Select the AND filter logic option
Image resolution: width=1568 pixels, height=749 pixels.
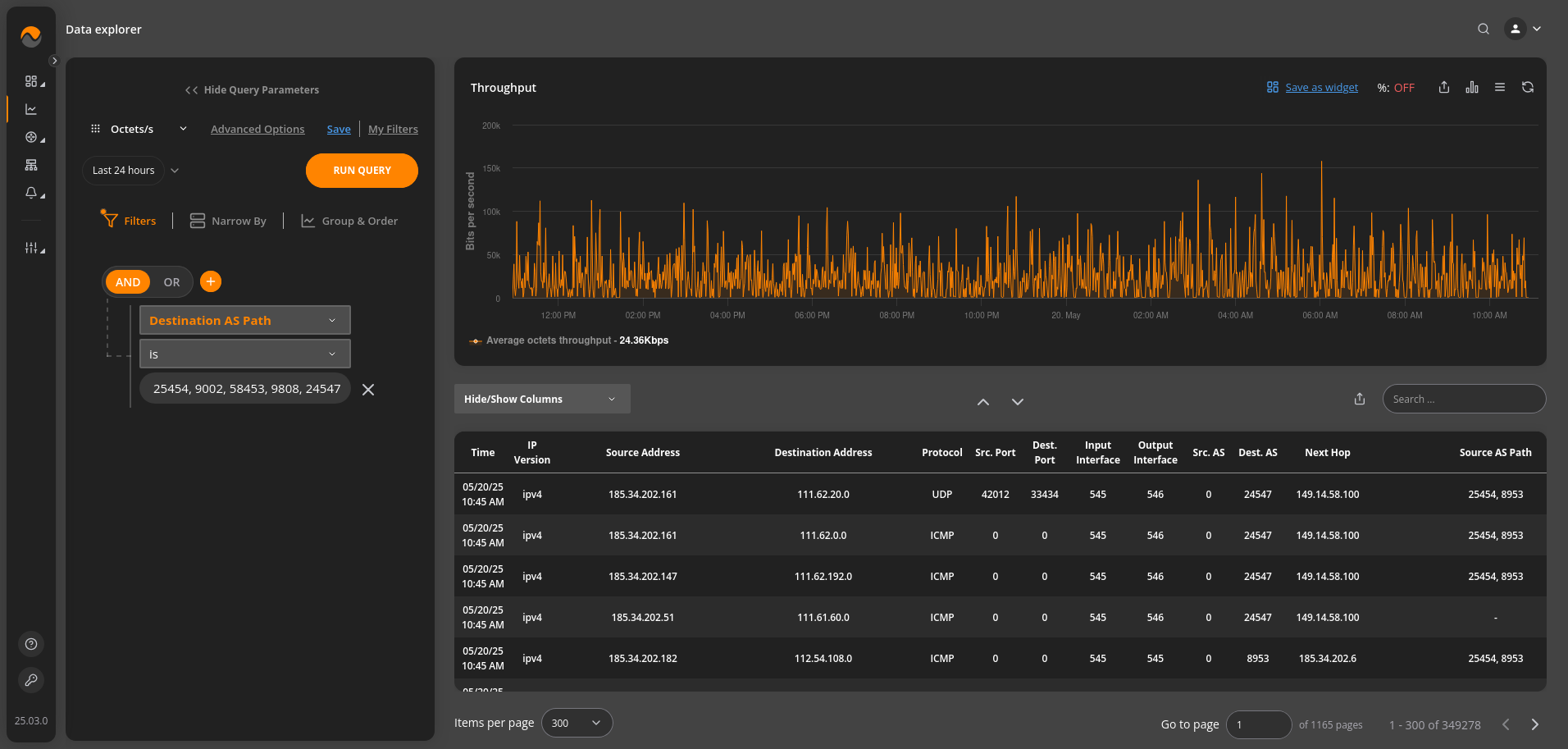[128, 282]
